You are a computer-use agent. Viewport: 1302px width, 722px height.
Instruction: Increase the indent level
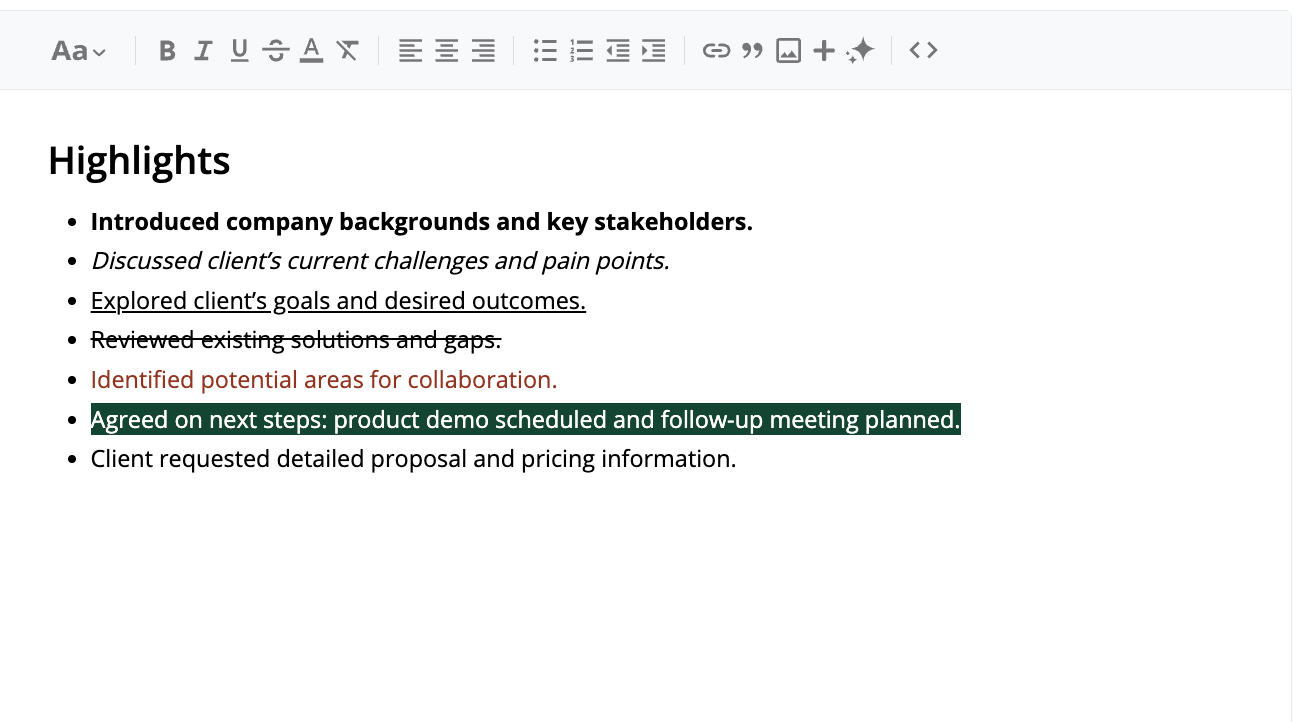654,51
